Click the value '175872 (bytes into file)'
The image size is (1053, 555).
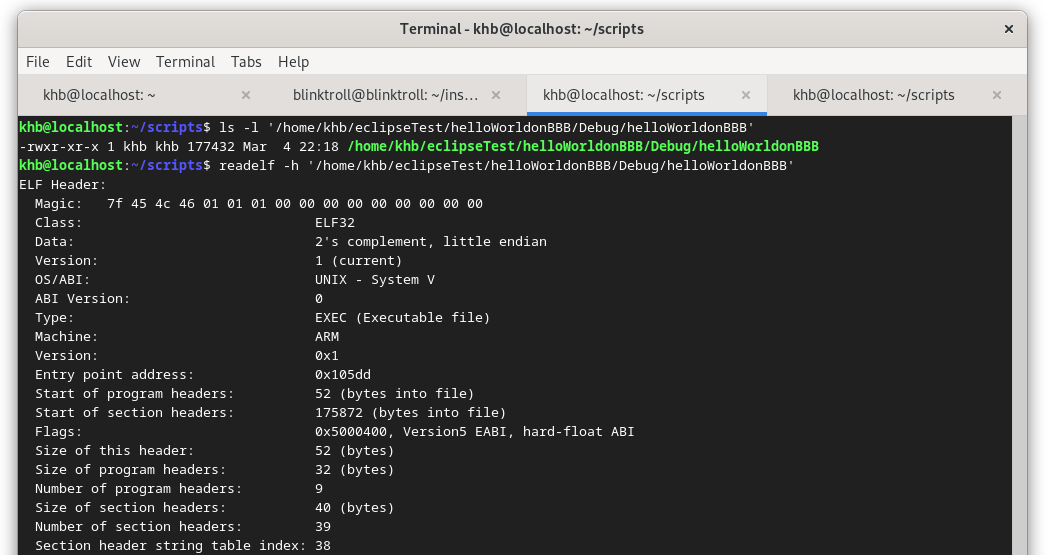[x=410, y=413]
